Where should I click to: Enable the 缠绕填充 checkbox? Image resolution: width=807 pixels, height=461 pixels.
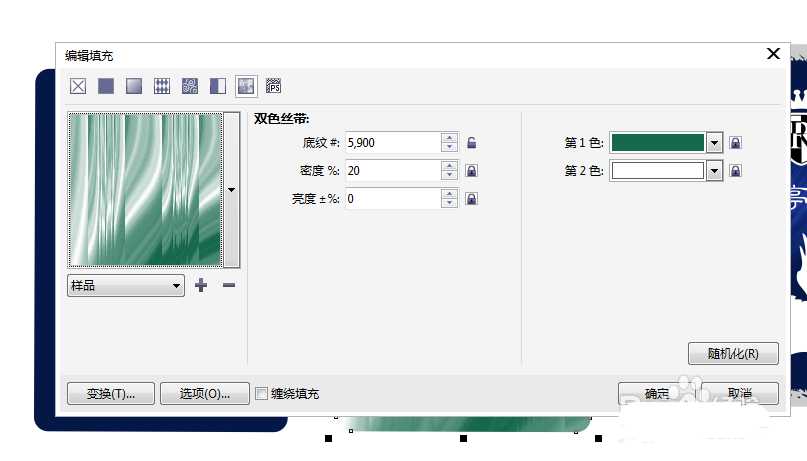(x=262, y=394)
